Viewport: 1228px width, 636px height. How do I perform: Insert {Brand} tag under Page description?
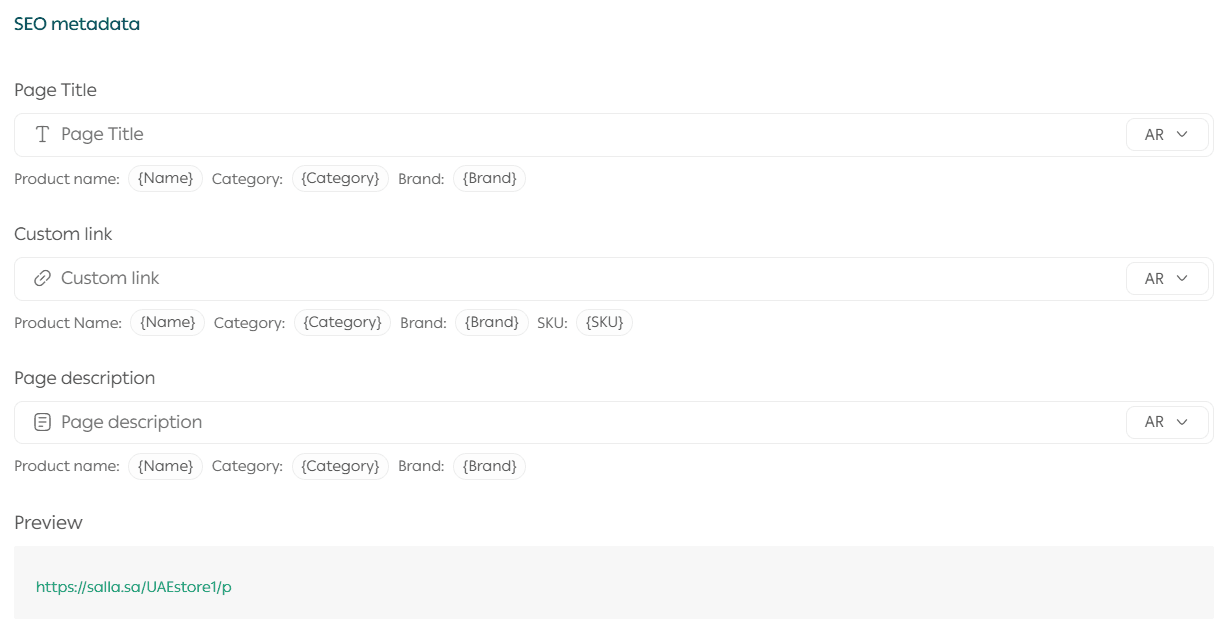[490, 466]
